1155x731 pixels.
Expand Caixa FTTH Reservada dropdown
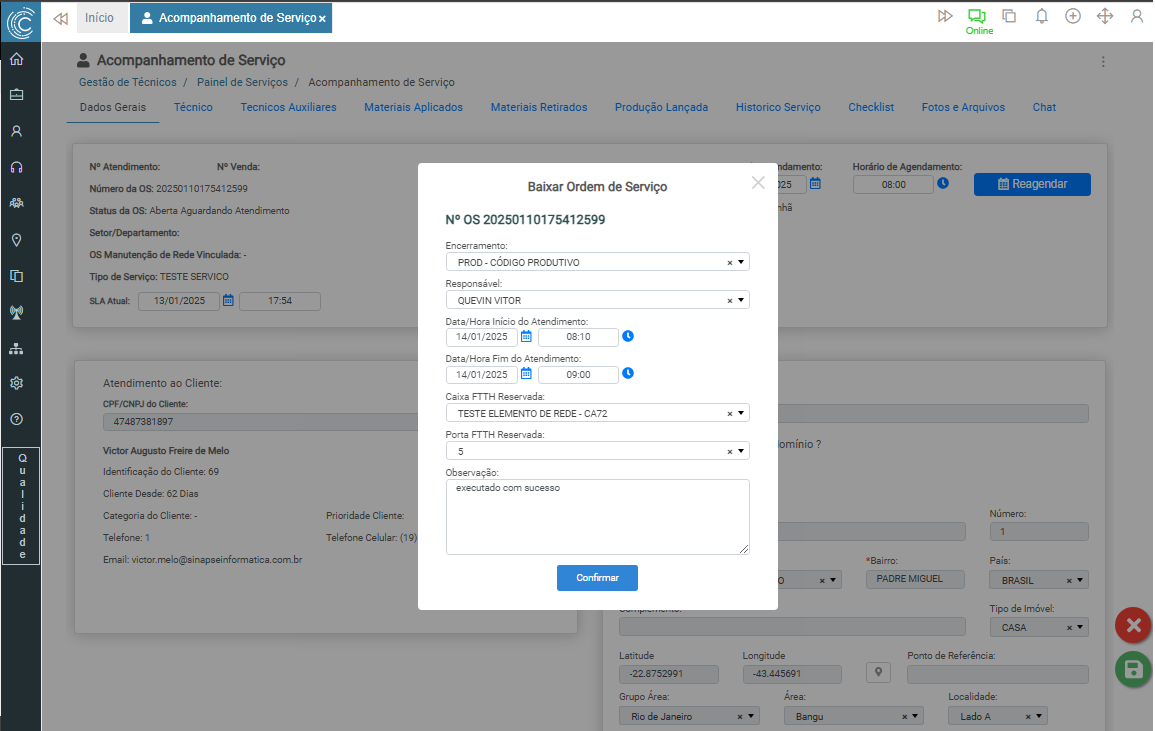click(x=742, y=413)
